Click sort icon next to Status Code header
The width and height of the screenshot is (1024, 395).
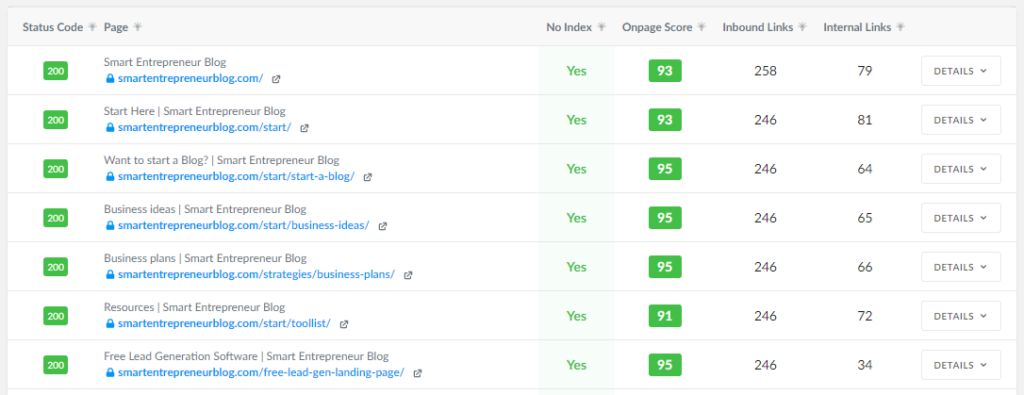(x=92, y=27)
